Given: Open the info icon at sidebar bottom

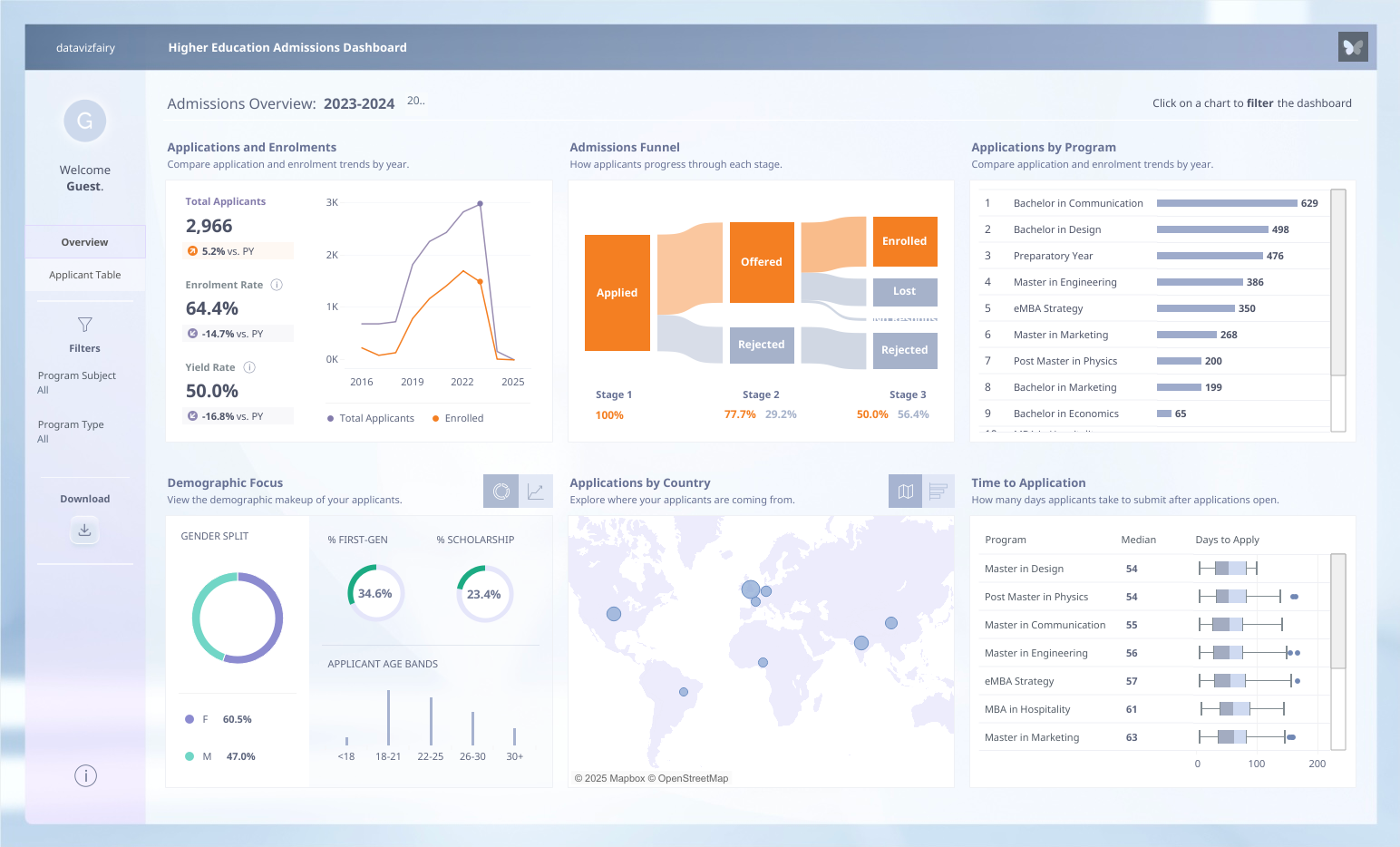Looking at the screenshot, I should tap(85, 775).
